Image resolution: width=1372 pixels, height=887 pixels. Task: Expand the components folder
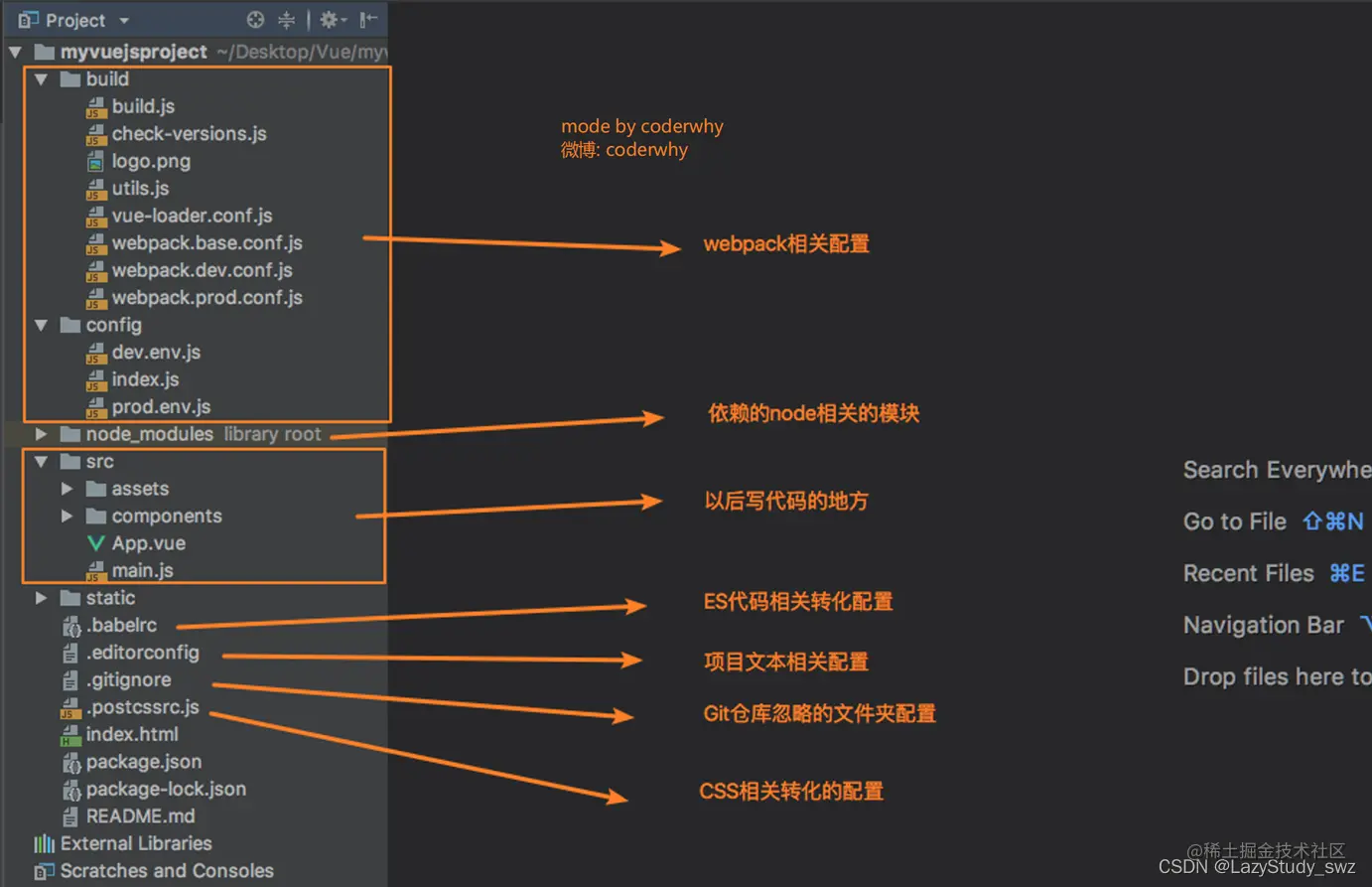68,516
